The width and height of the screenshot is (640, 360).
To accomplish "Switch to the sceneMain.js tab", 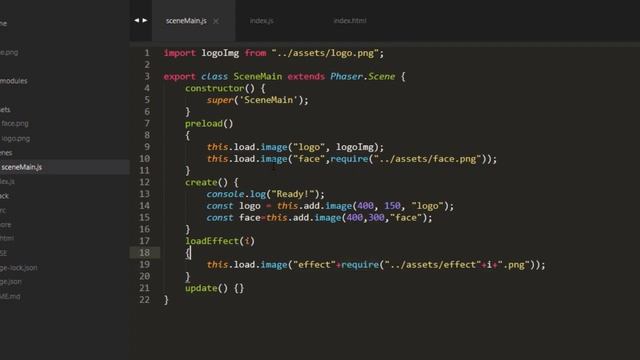I will pyautogui.click(x=186, y=21).
